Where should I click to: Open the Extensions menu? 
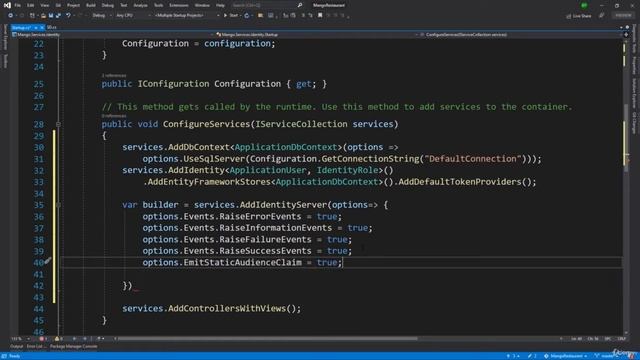tap(179, 5)
